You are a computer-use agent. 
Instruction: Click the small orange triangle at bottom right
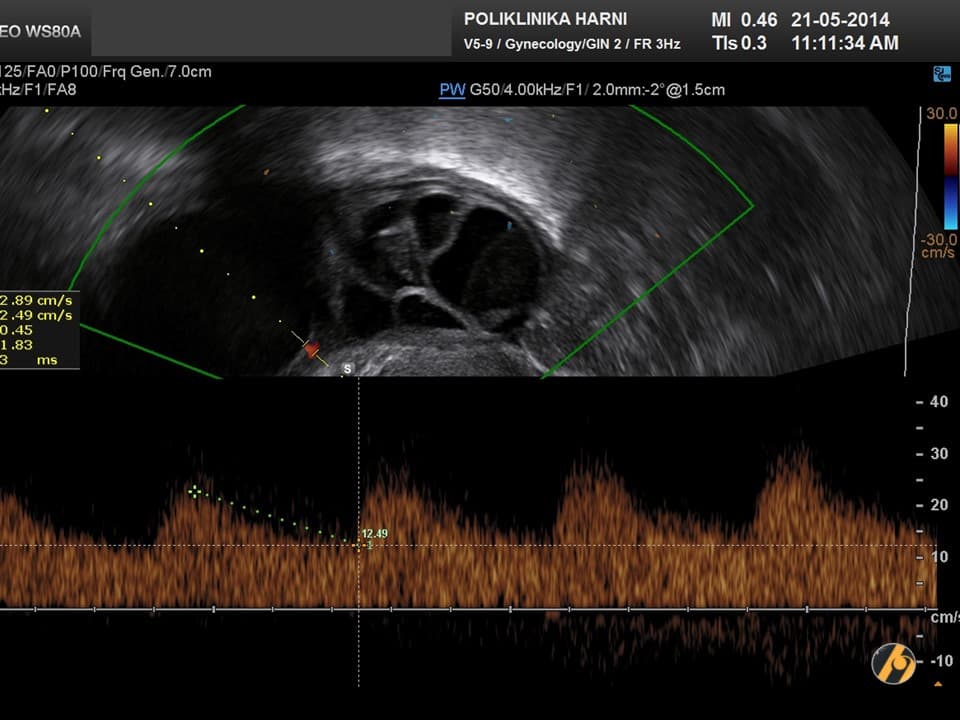[x=938, y=684]
